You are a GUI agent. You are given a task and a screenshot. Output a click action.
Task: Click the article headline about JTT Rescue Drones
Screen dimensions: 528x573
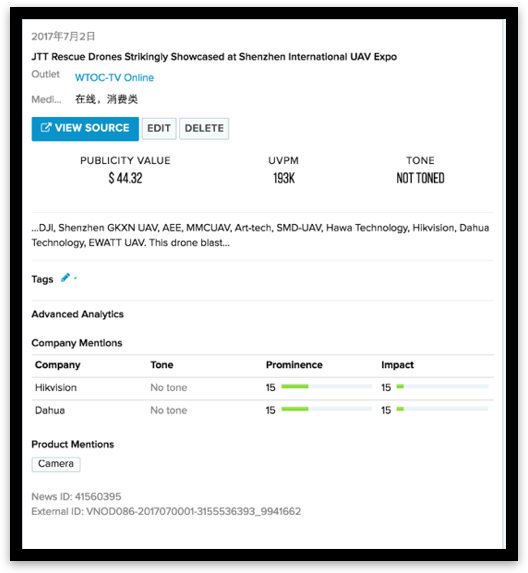214,57
